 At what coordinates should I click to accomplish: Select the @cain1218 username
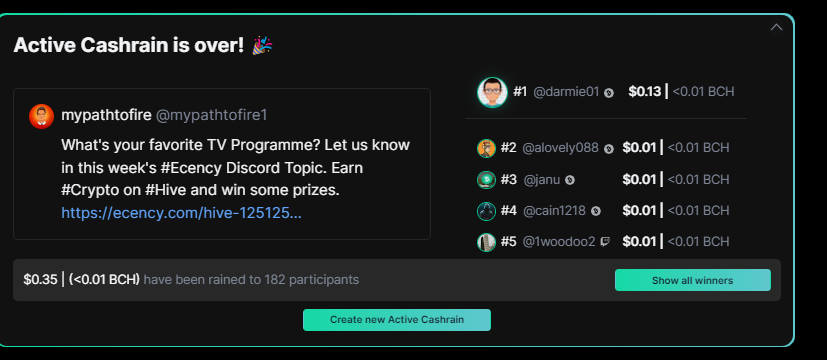pos(554,211)
